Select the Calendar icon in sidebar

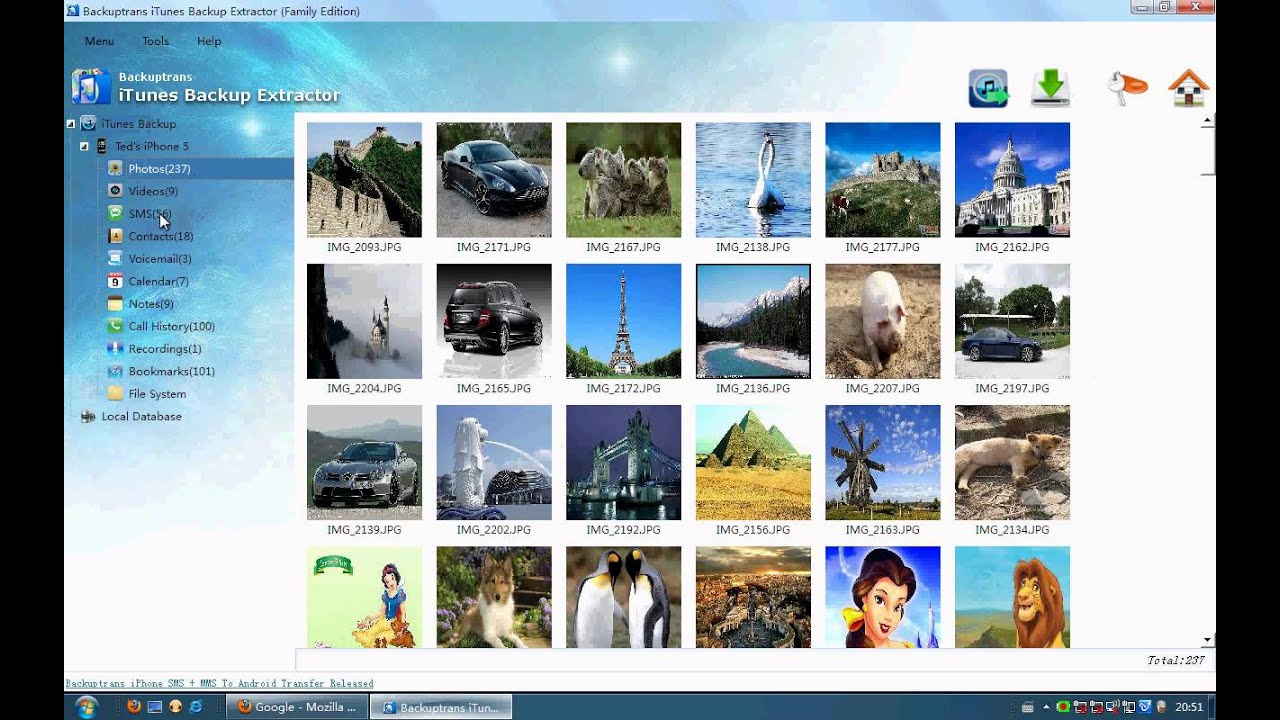[115, 281]
